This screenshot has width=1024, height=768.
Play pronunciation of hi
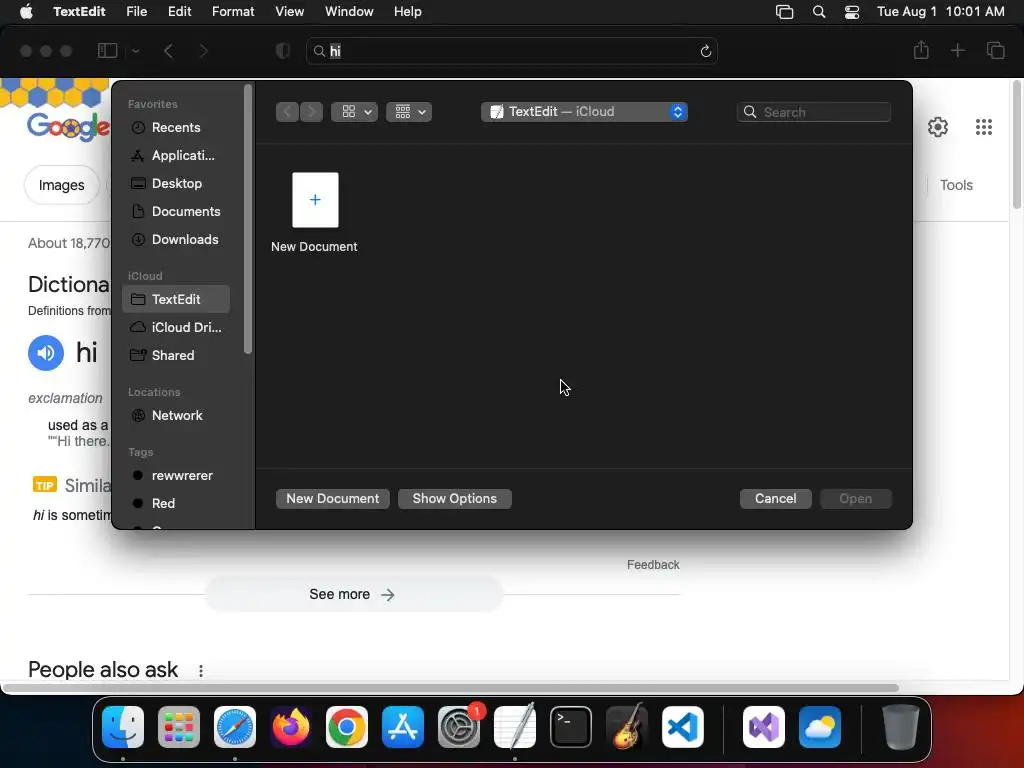[x=46, y=353]
